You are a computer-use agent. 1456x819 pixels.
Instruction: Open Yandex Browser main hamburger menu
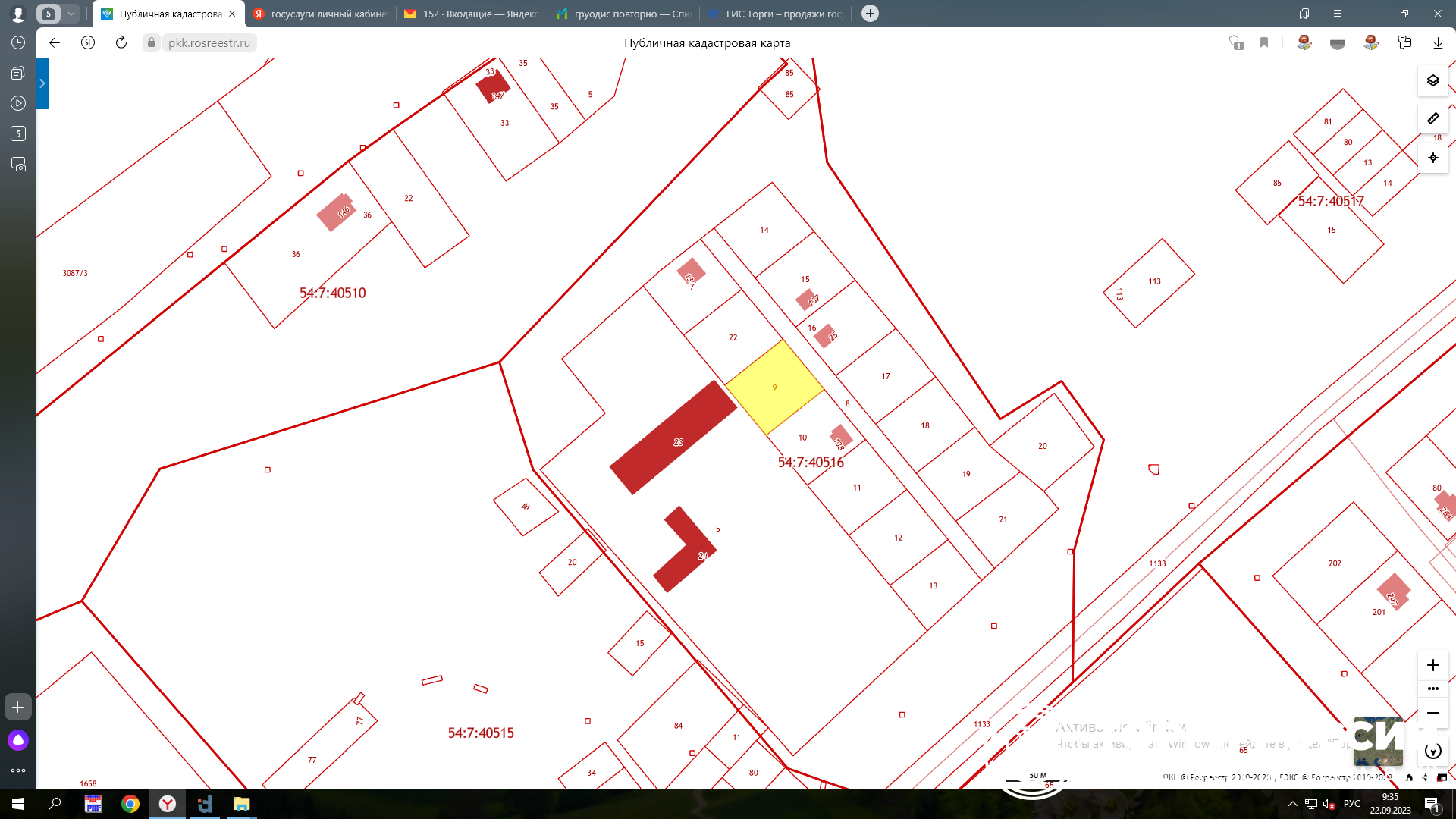1338,14
